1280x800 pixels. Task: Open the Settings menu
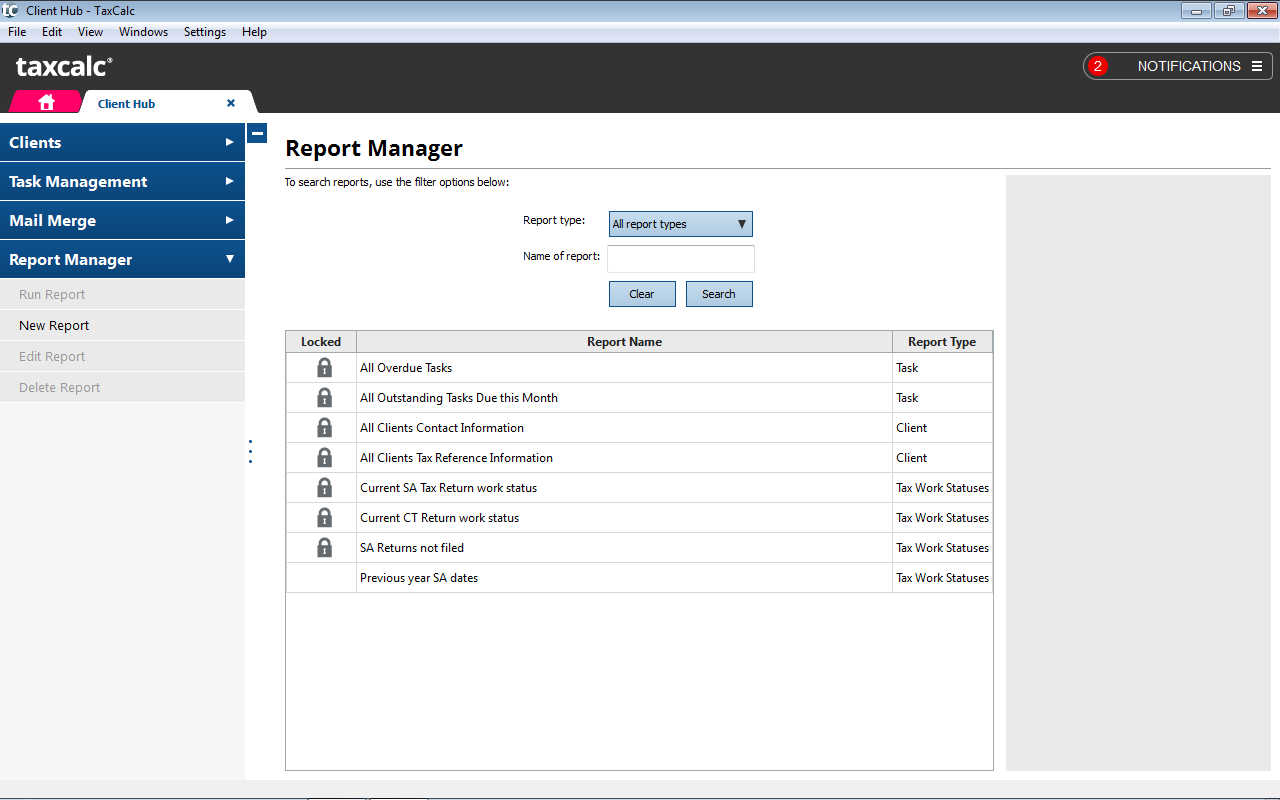tap(205, 32)
